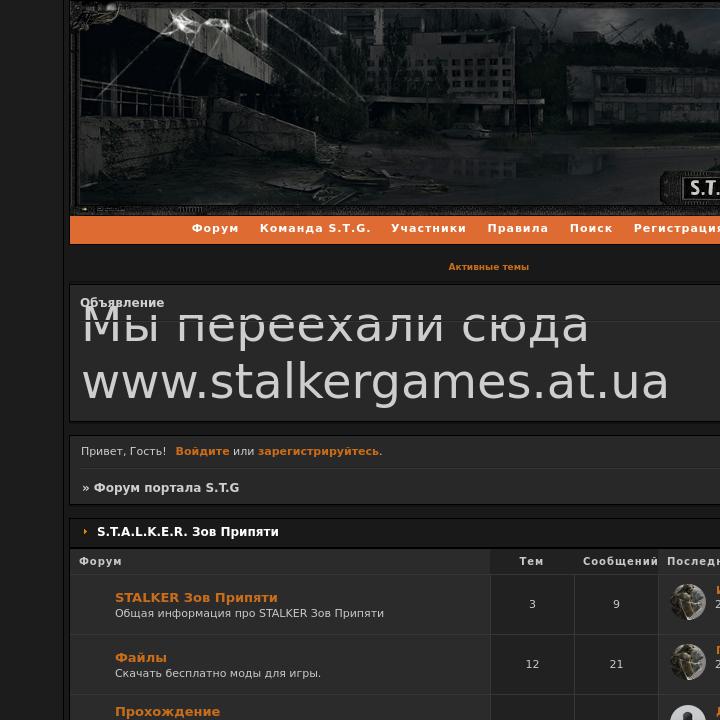
Task: Click the Активные темы link
Action: click(489, 267)
